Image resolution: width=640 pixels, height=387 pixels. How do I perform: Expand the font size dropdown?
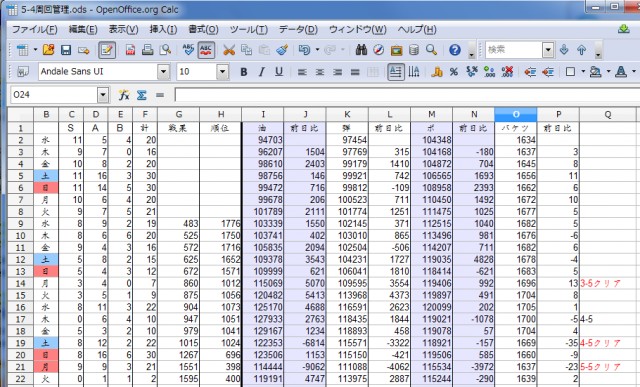(x=222, y=72)
